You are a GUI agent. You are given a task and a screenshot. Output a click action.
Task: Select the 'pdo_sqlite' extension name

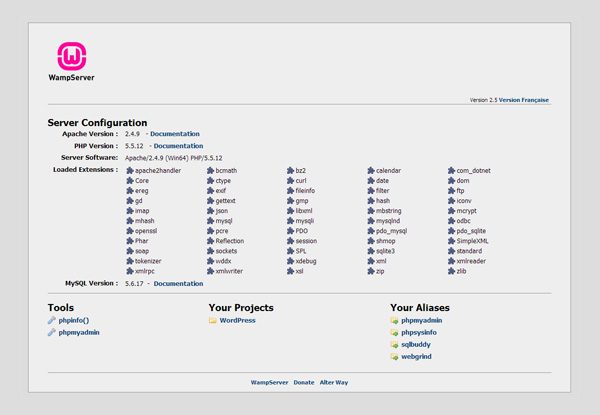coord(471,231)
